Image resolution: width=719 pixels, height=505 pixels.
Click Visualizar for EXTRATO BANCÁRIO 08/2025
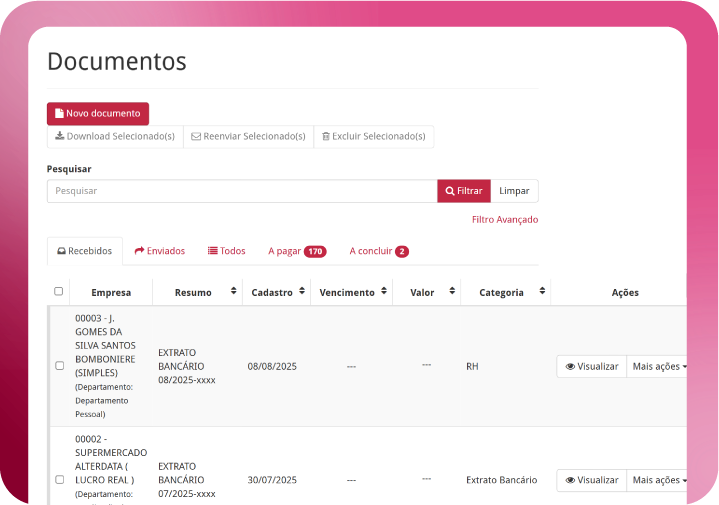tap(592, 366)
